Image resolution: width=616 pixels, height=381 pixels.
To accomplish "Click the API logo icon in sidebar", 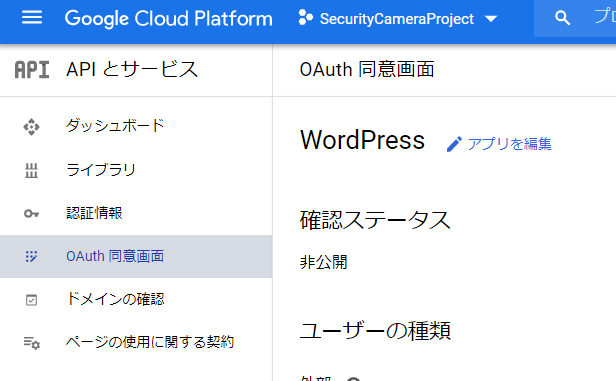I will (x=32, y=70).
